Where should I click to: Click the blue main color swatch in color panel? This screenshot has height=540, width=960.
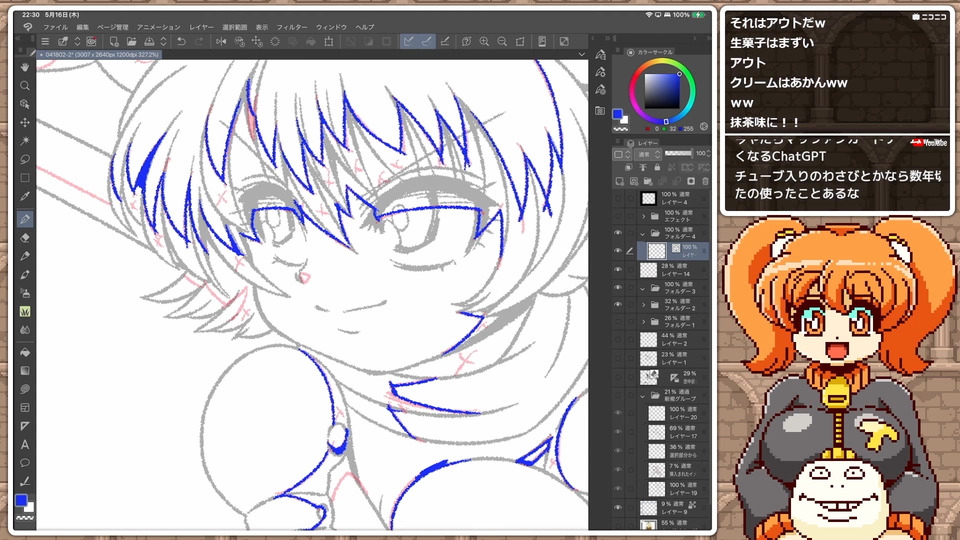coord(618,114)
